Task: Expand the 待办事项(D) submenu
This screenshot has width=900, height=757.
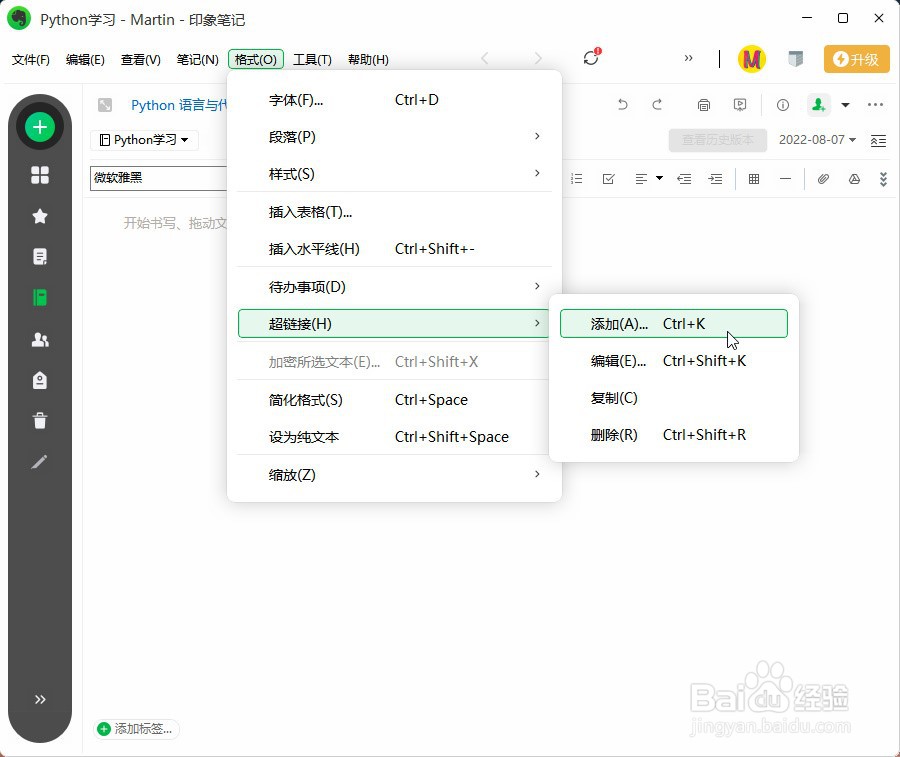Action: tap(394, 287)
